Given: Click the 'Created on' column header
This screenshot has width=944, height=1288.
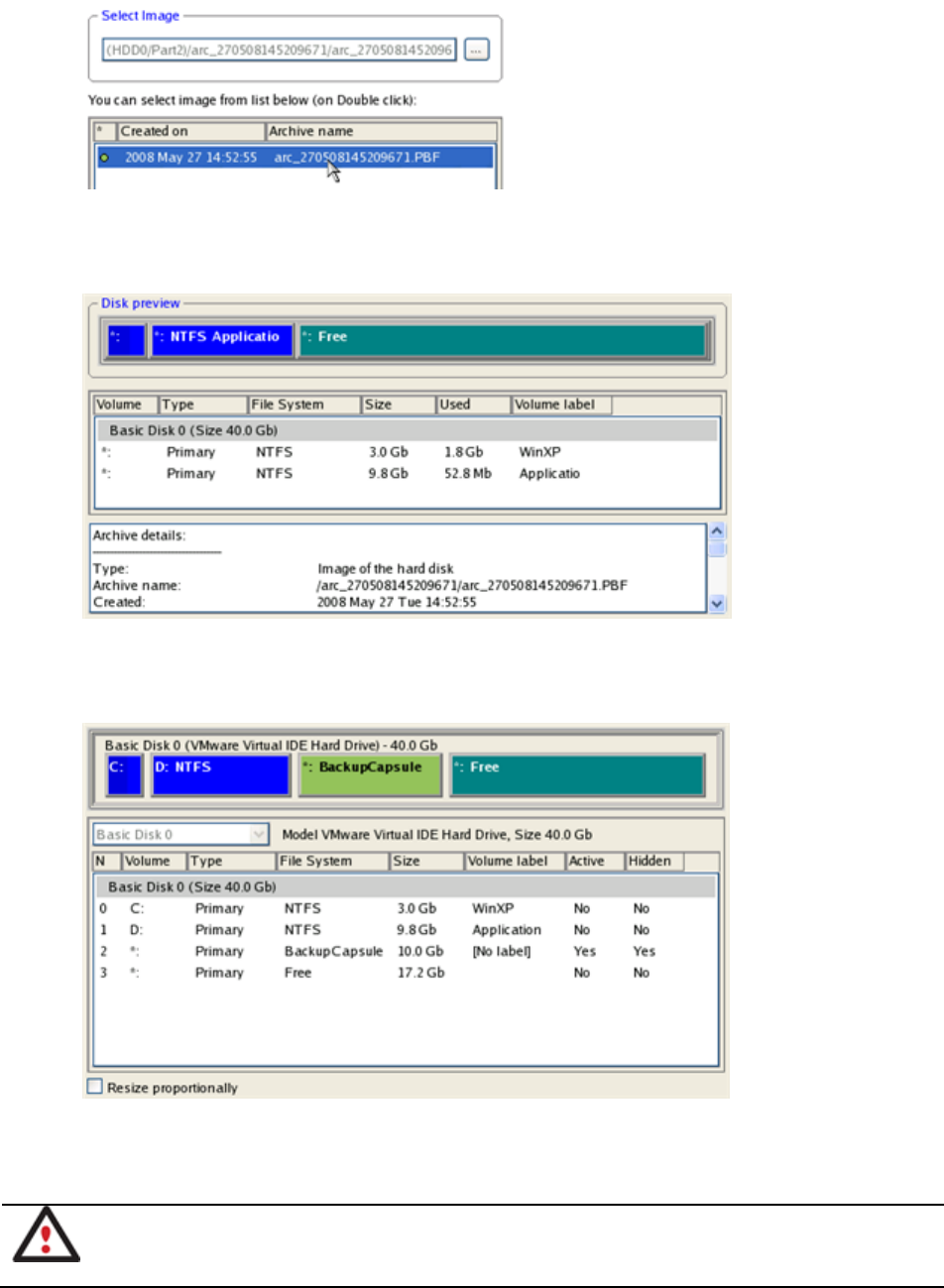Looking at the screenshot, I should [x=191, y=131].
